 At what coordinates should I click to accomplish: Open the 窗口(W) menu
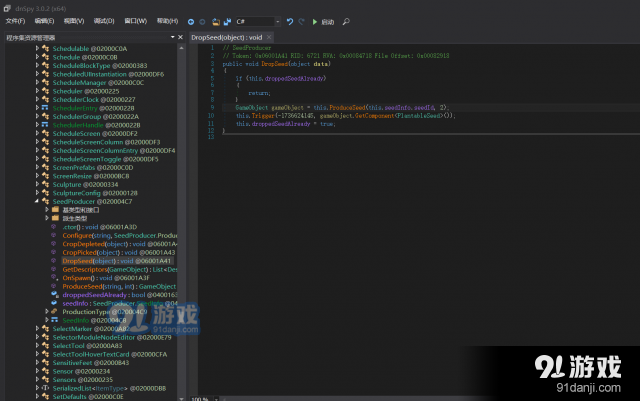coord(136,21)
